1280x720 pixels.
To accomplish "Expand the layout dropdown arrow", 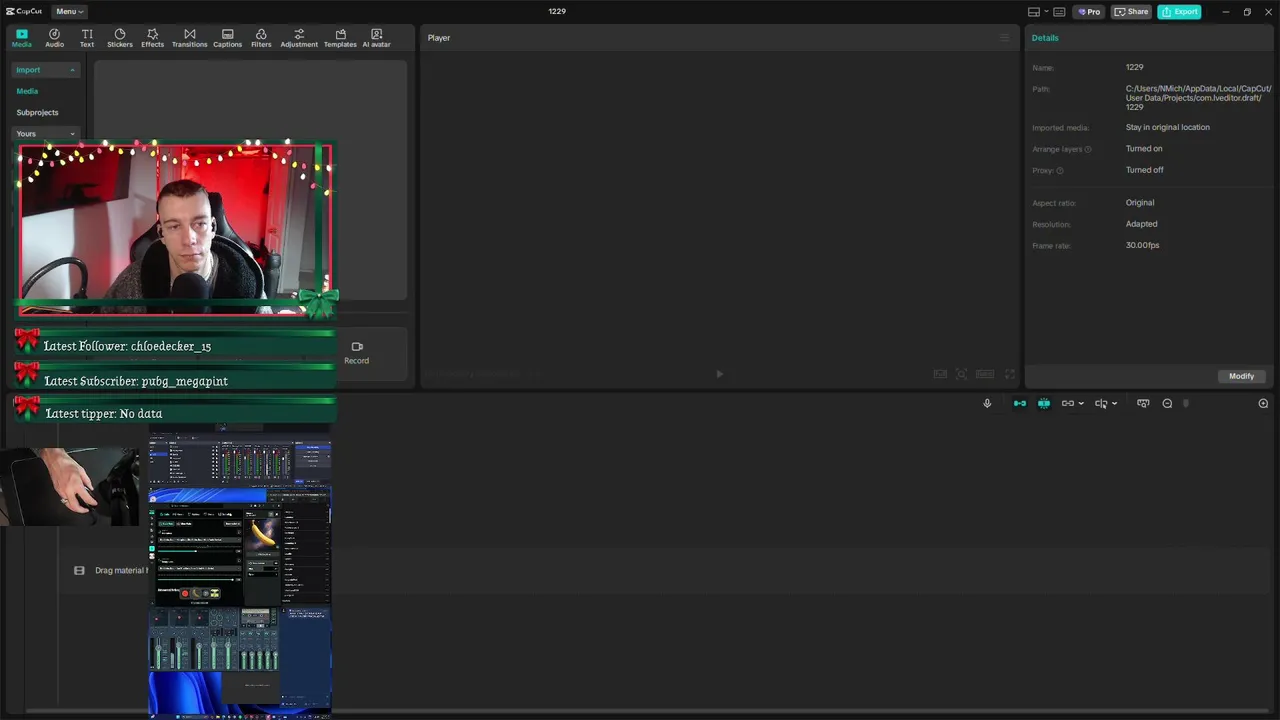I will (x=1045, y=12).
